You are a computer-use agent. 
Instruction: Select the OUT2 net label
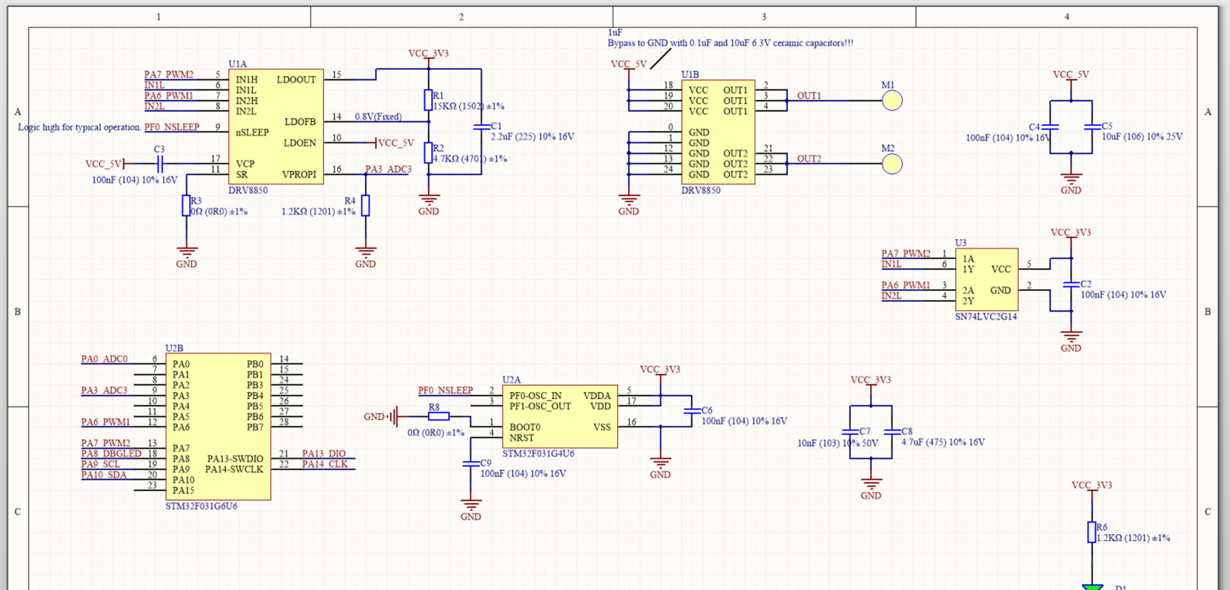click(809, 159)
